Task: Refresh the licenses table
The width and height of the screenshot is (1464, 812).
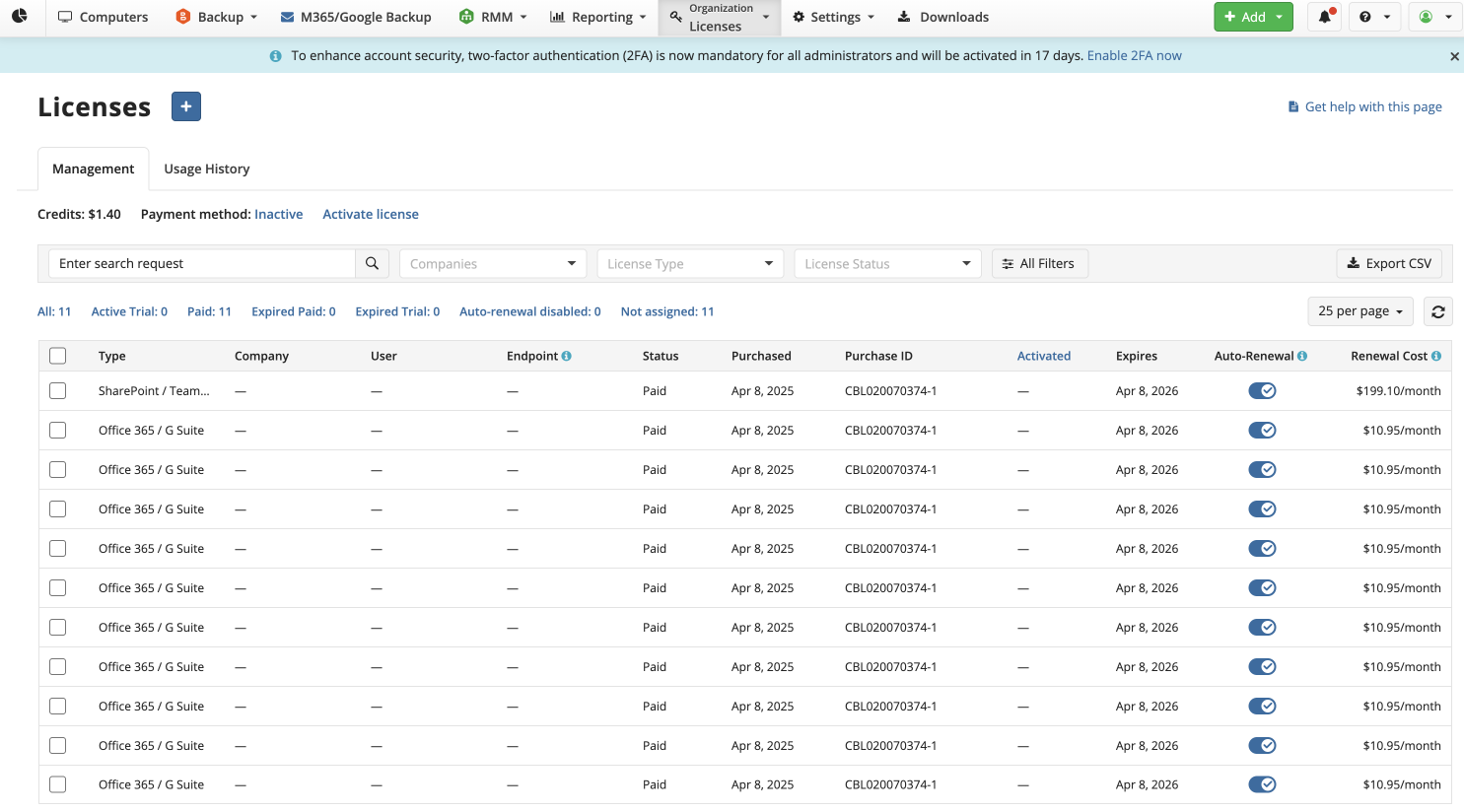Action: click(x=1437, y=310)
